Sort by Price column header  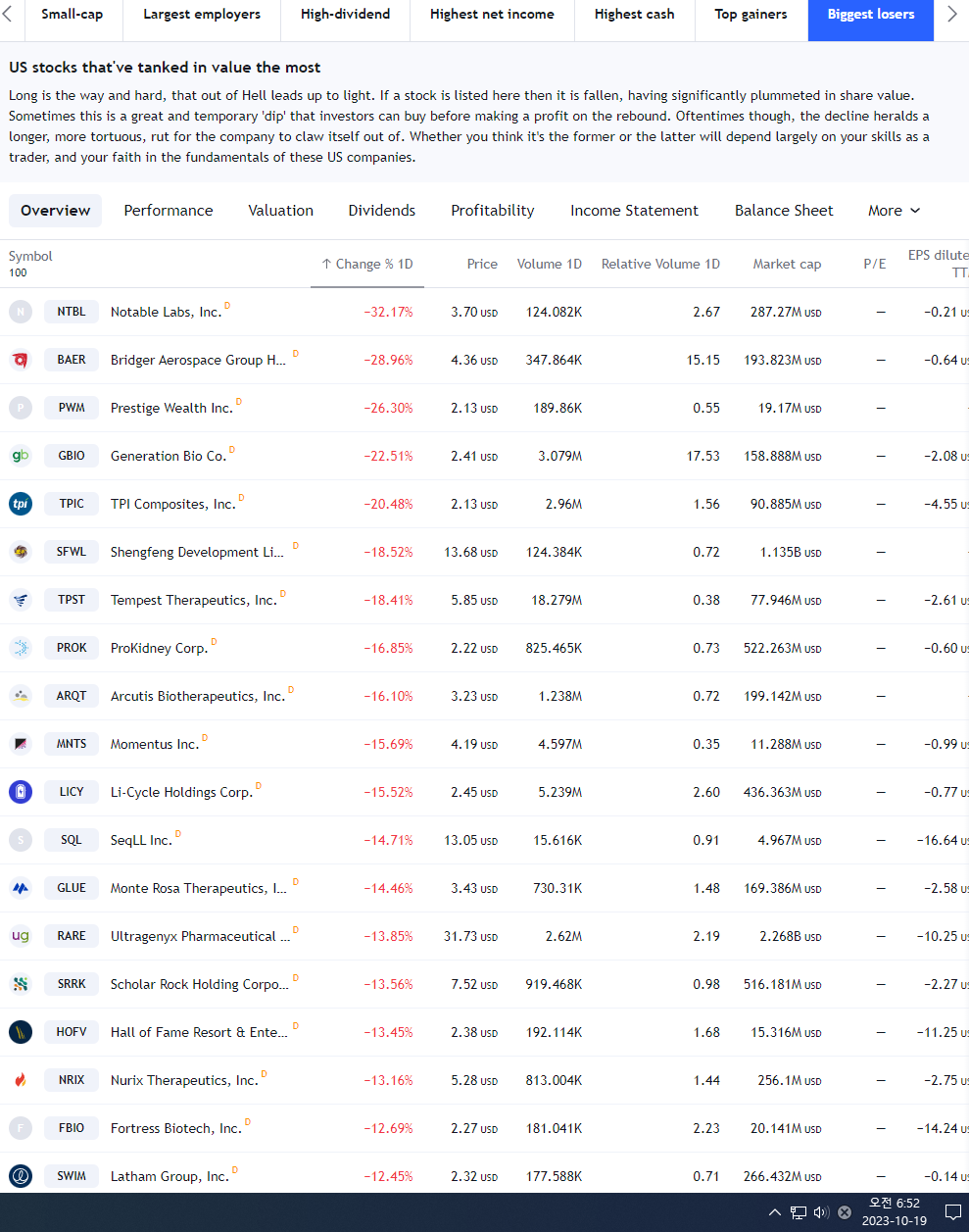(482, 264)
